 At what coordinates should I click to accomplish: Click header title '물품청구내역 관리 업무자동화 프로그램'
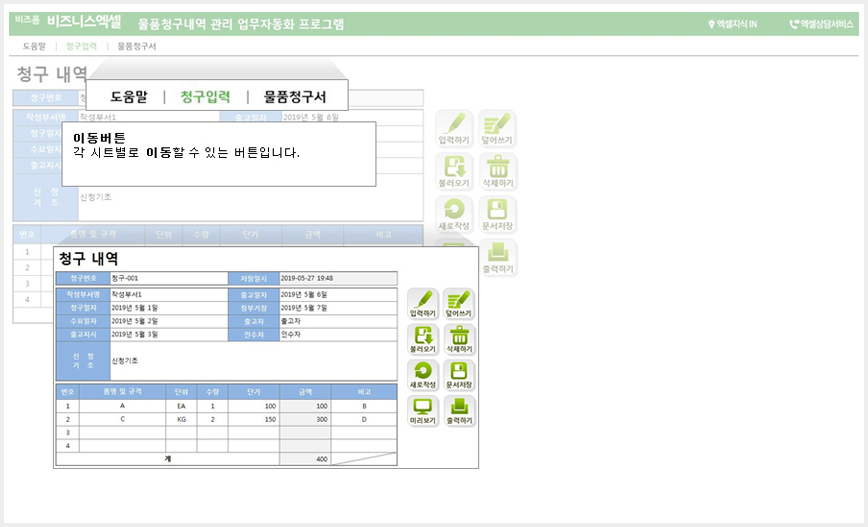241,24
